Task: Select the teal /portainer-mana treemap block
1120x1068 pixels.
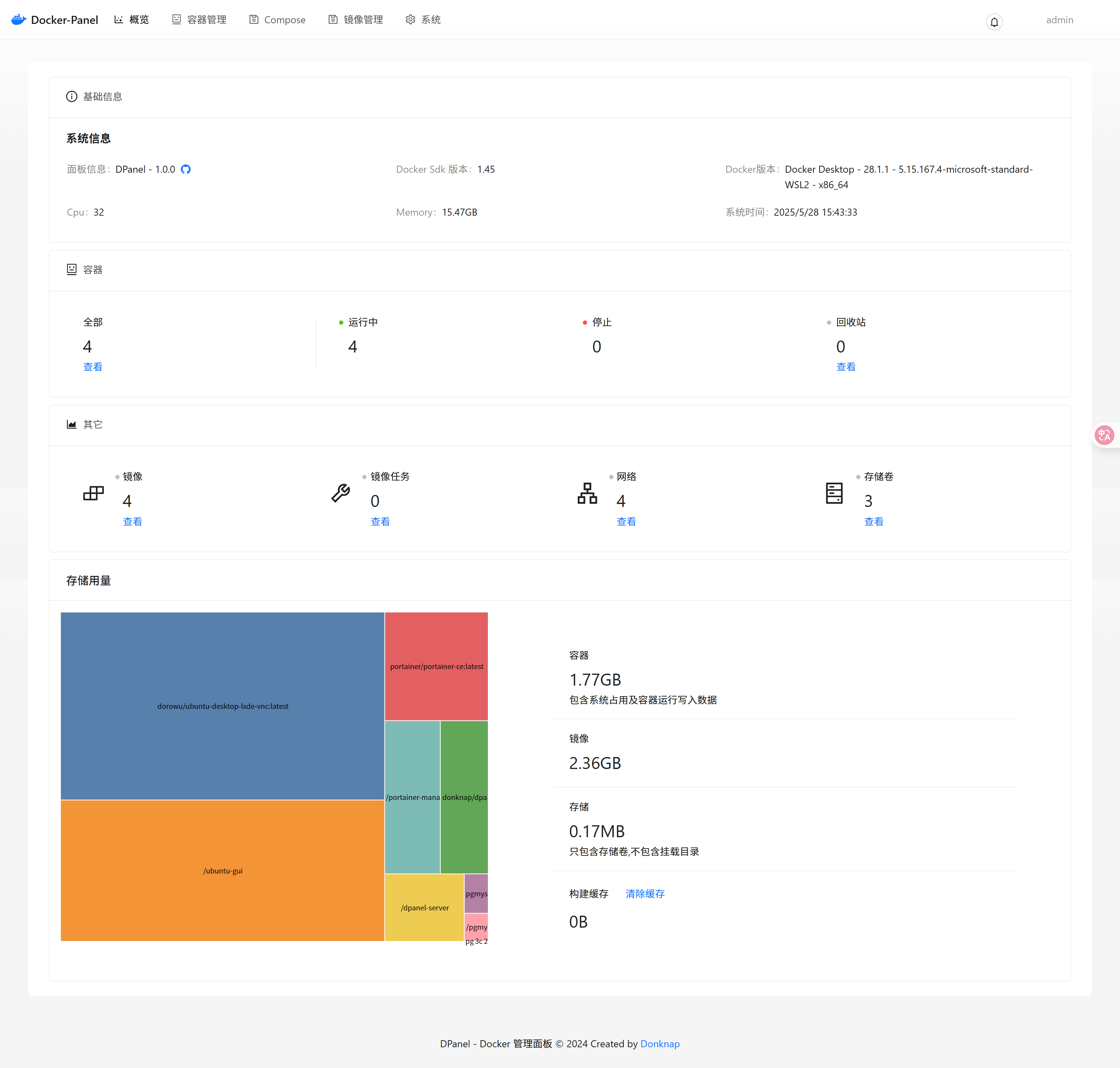Action: (413, 797)
